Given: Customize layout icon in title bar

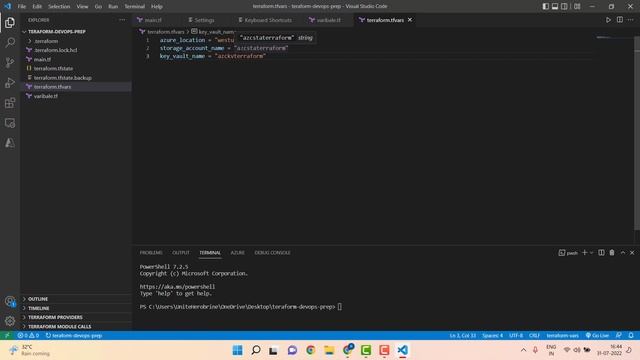Looking at the screenshot, I should click(x=577, y=7).
